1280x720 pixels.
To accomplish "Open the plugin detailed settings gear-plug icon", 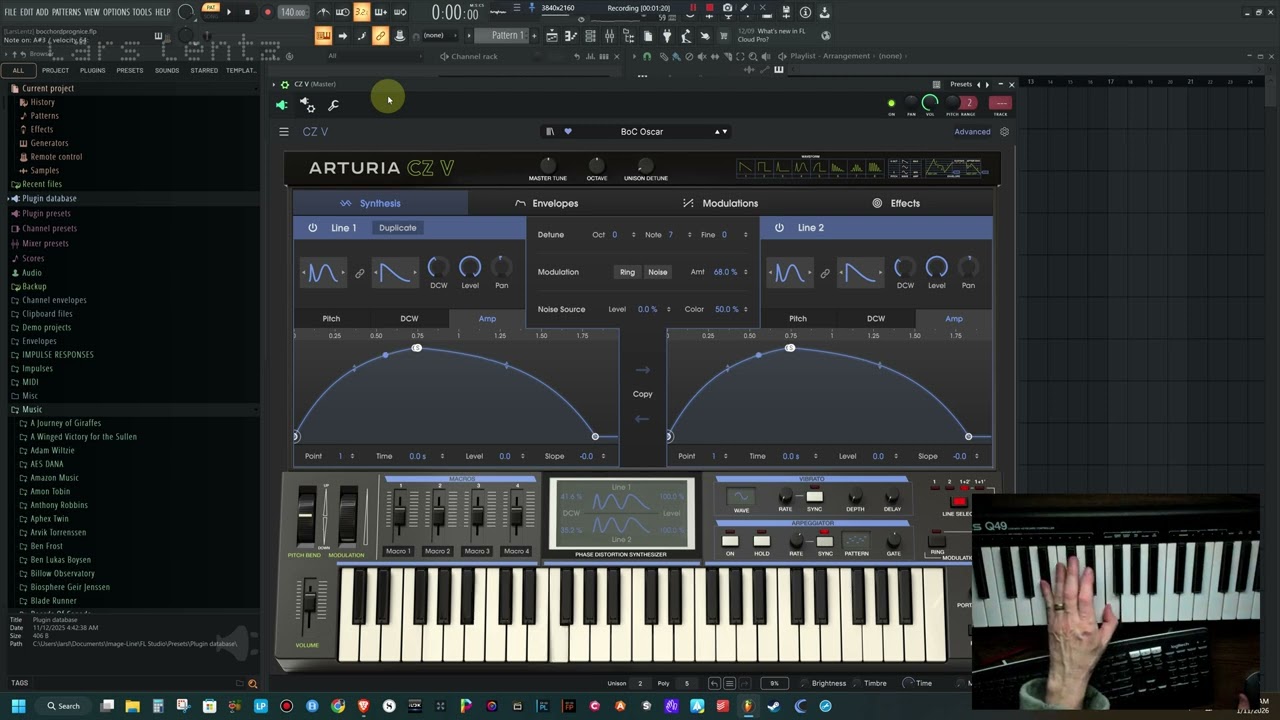I will (308, 105).
